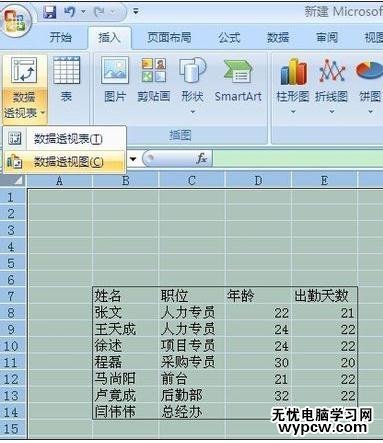Expand the 形状 dropdown arrow
383x443 pixels.
pos(193,112)
